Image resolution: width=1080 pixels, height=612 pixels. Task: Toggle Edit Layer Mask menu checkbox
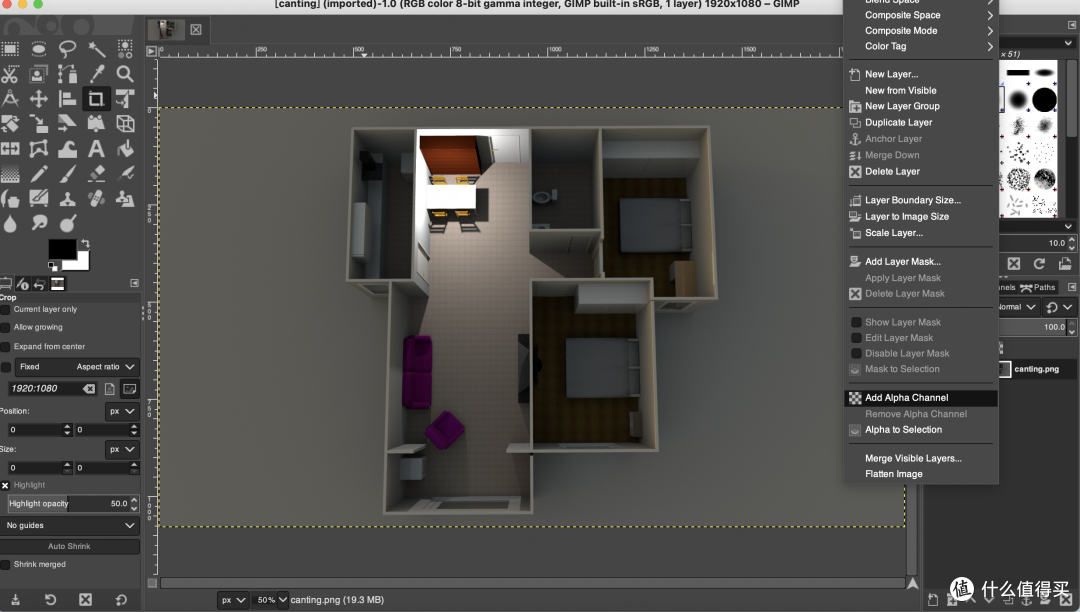click(856, 338)
